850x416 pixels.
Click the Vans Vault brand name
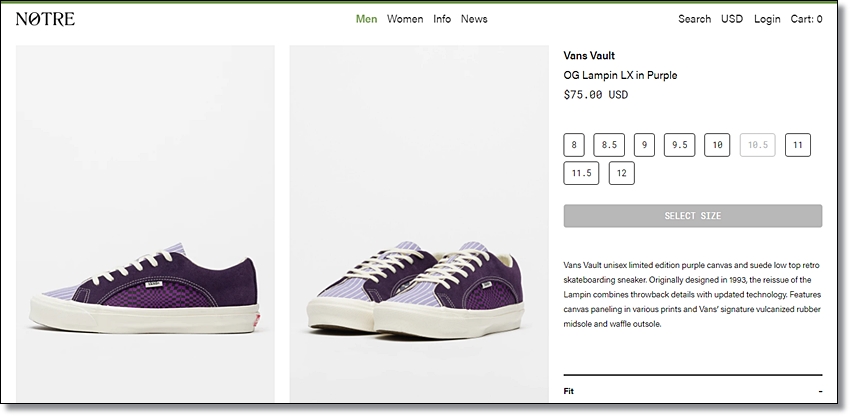(x=589, y=55)
